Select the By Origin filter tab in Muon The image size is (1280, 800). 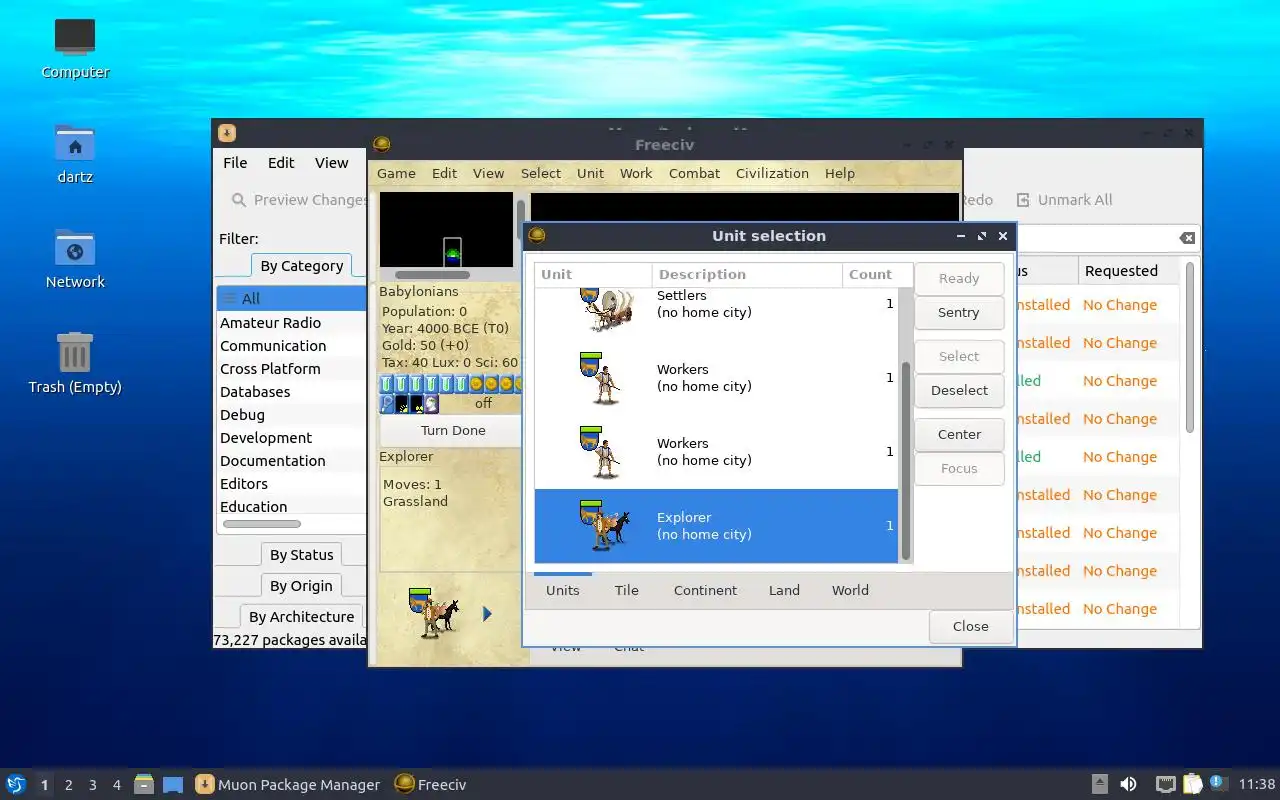click(301, 586)
